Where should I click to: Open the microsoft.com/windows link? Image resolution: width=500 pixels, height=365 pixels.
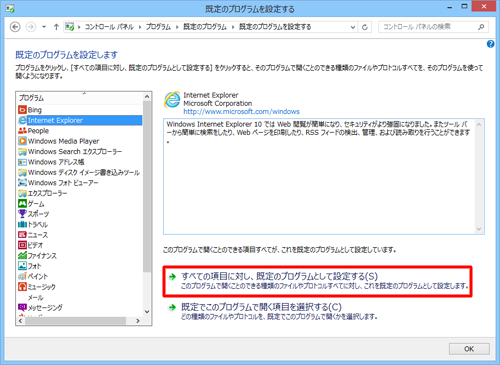(241, 112)
